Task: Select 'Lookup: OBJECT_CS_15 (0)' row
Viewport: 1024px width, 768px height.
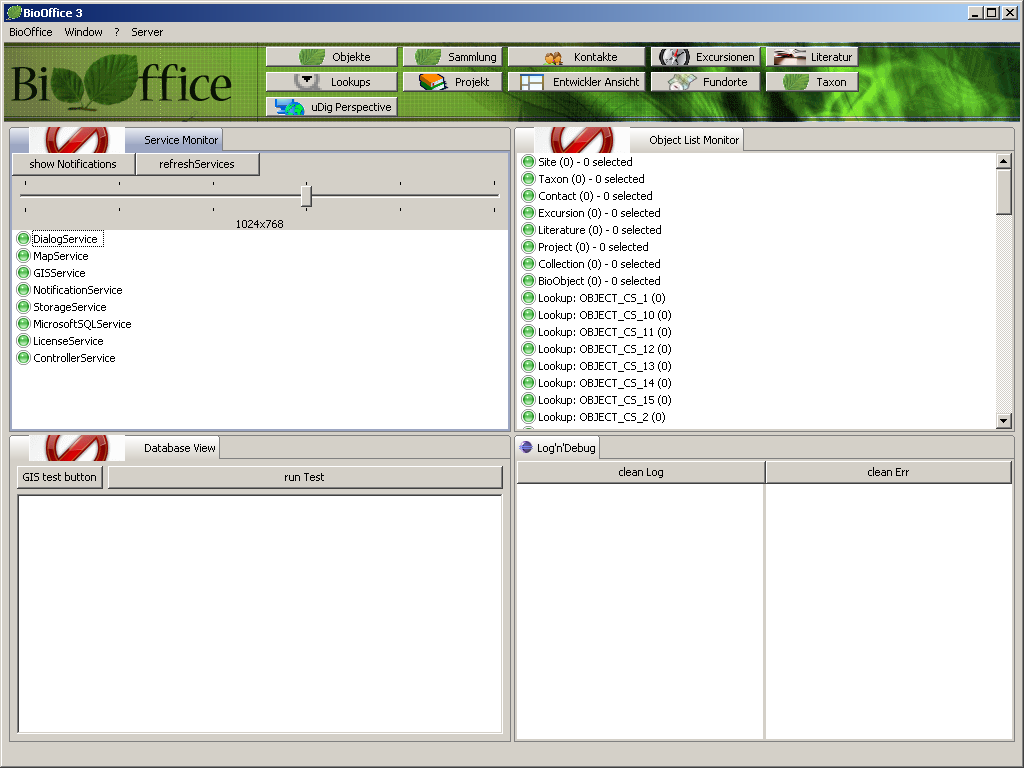Action: coord(605,400)
